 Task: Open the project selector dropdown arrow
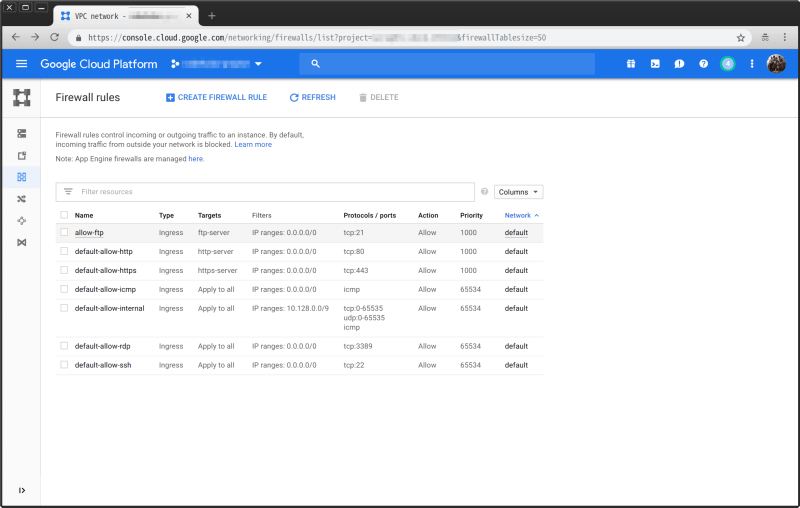coord(258,64)
